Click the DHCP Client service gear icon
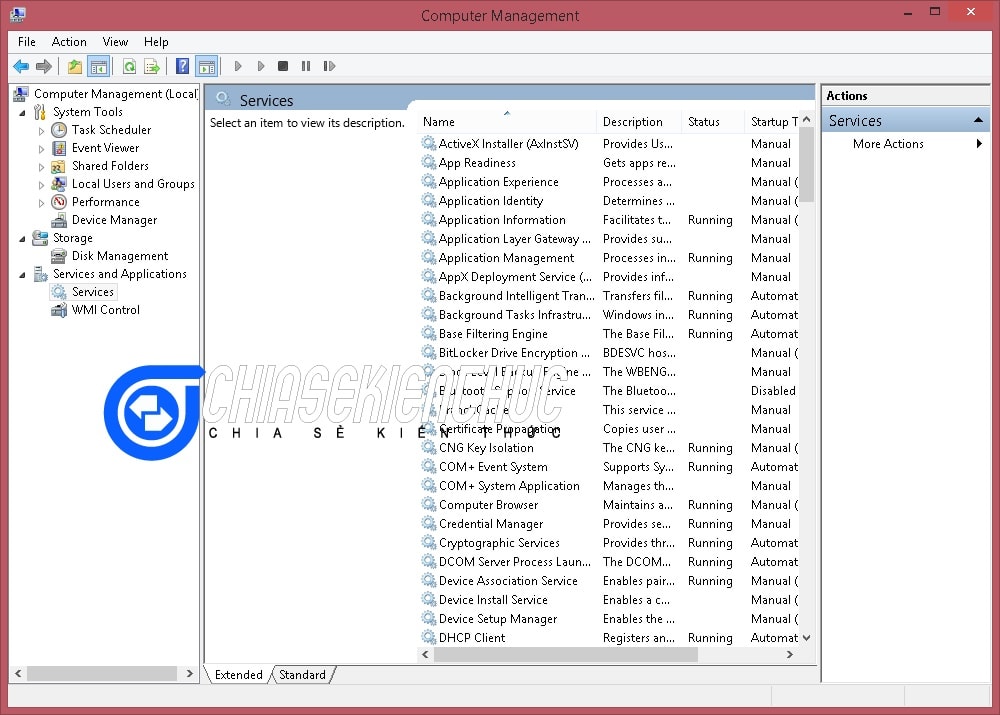Screen dimensions: 1000x715 tap(429, 637)
